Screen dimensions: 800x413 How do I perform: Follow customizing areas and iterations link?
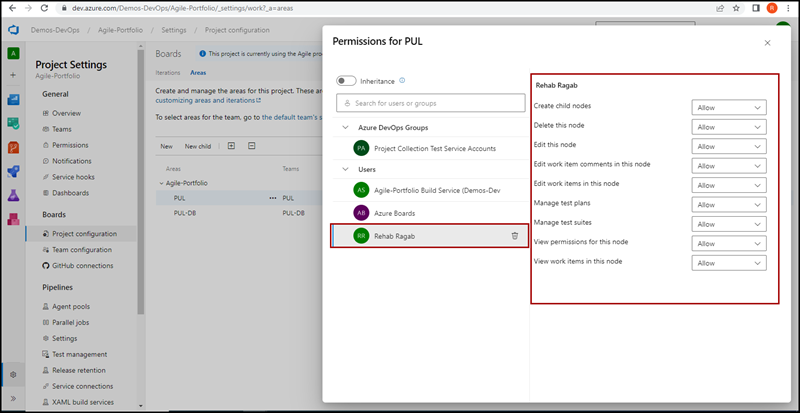208,101
